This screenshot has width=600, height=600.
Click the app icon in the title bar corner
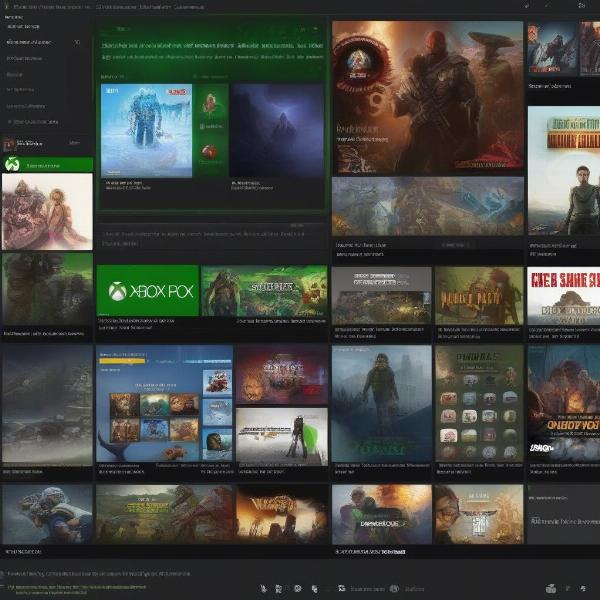coord(7,7)
